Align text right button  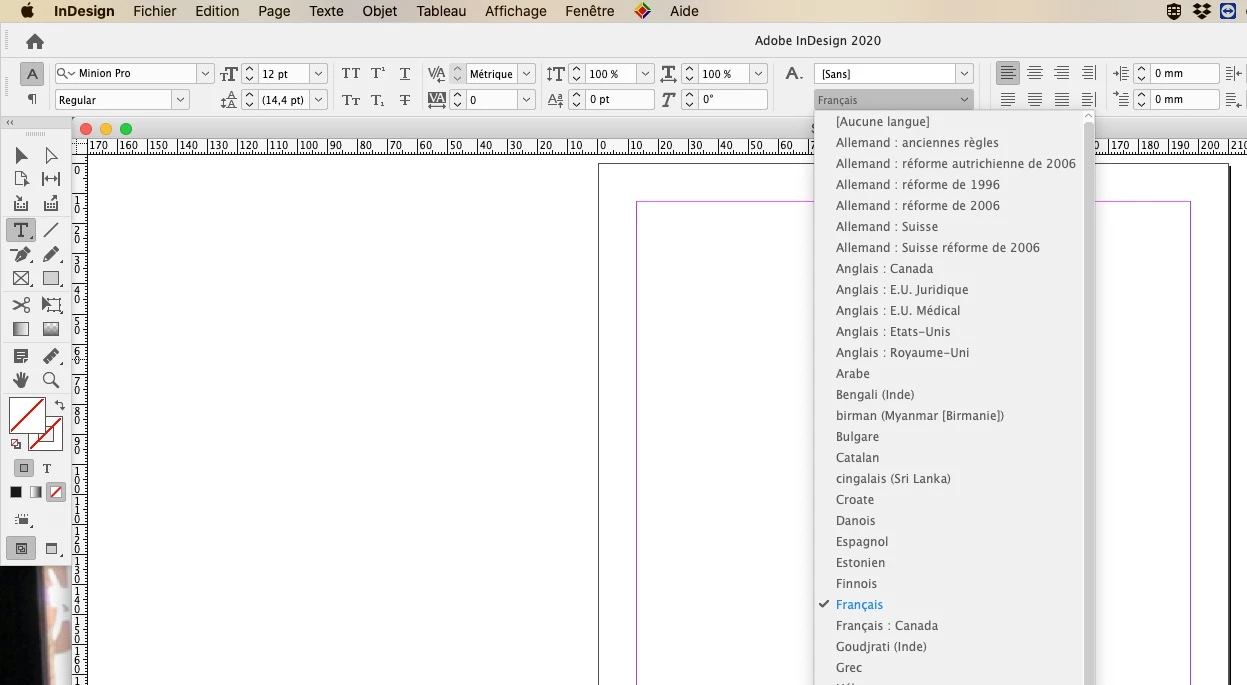pos(1061,74)
